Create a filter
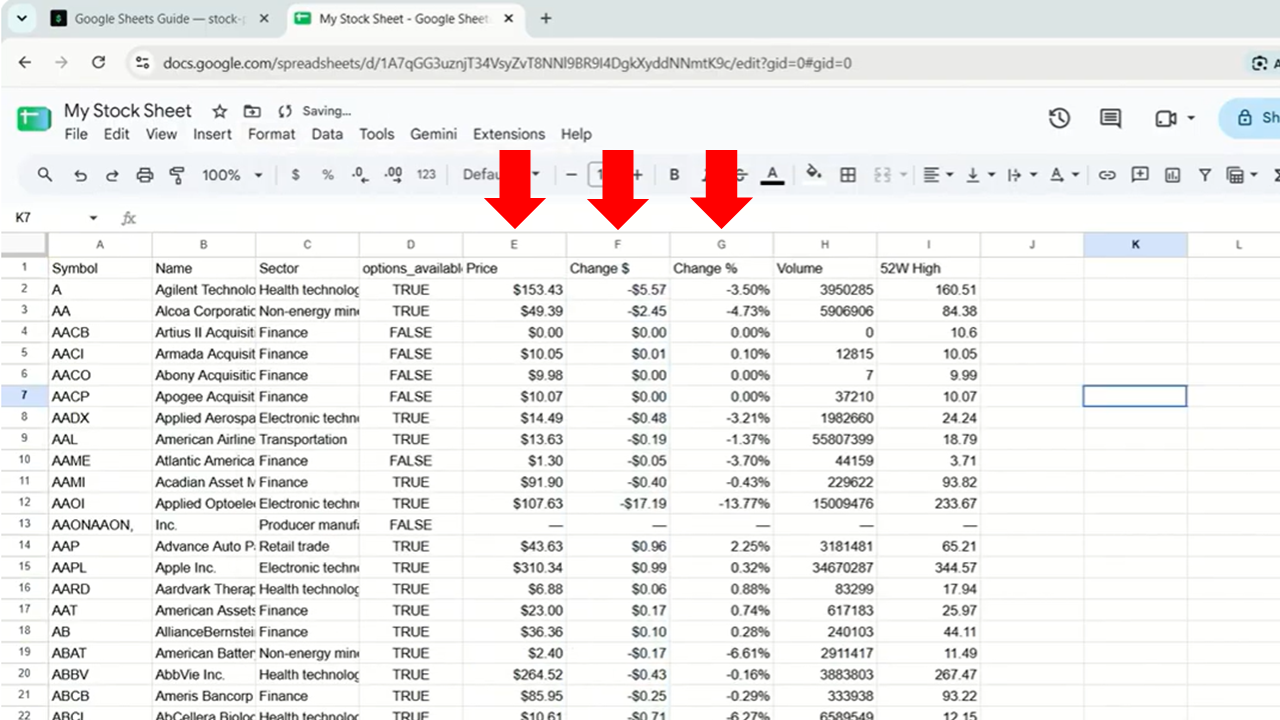 pyautogui.click(x=1205, y=175)
